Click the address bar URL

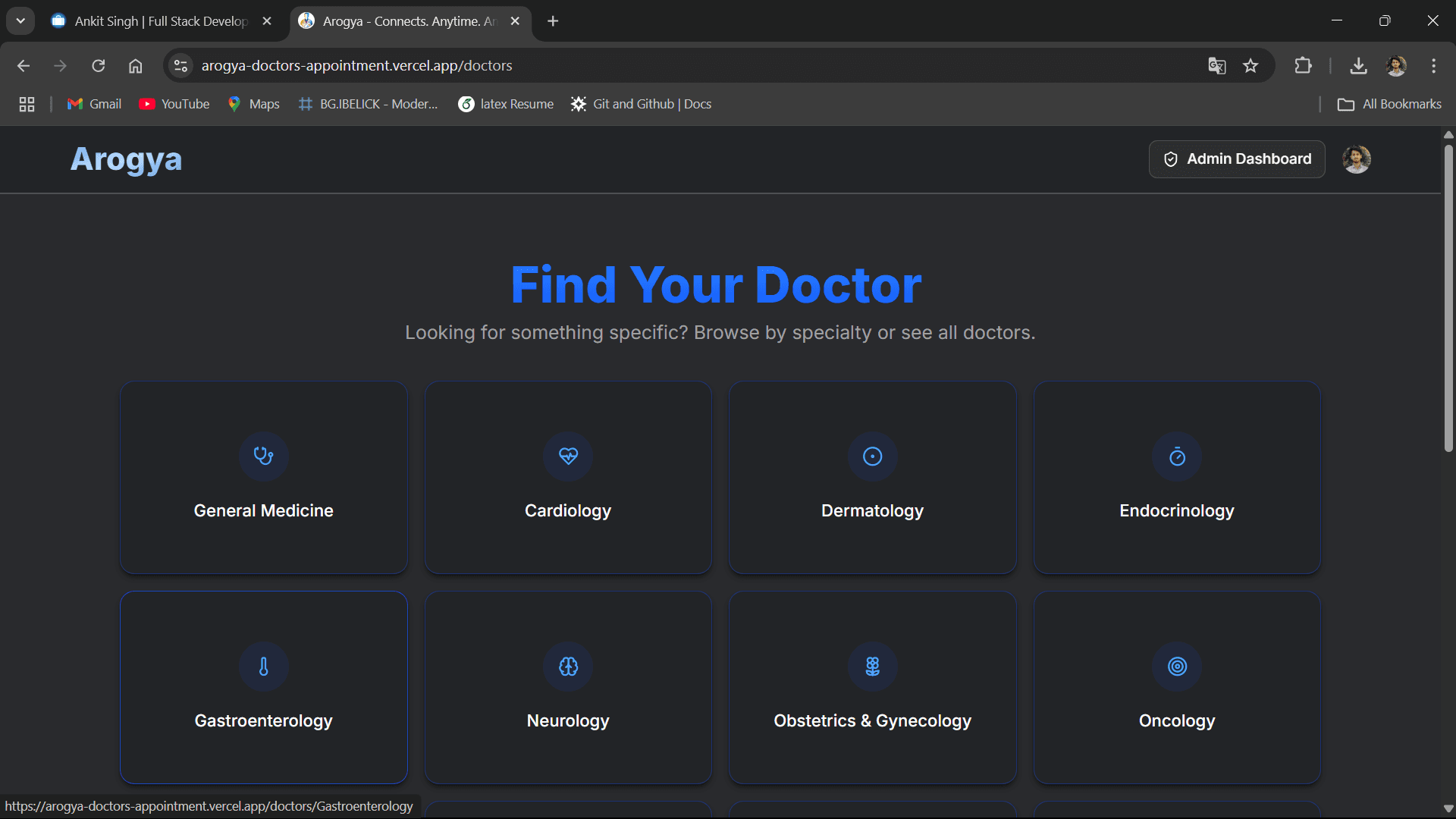coord(356,66)
